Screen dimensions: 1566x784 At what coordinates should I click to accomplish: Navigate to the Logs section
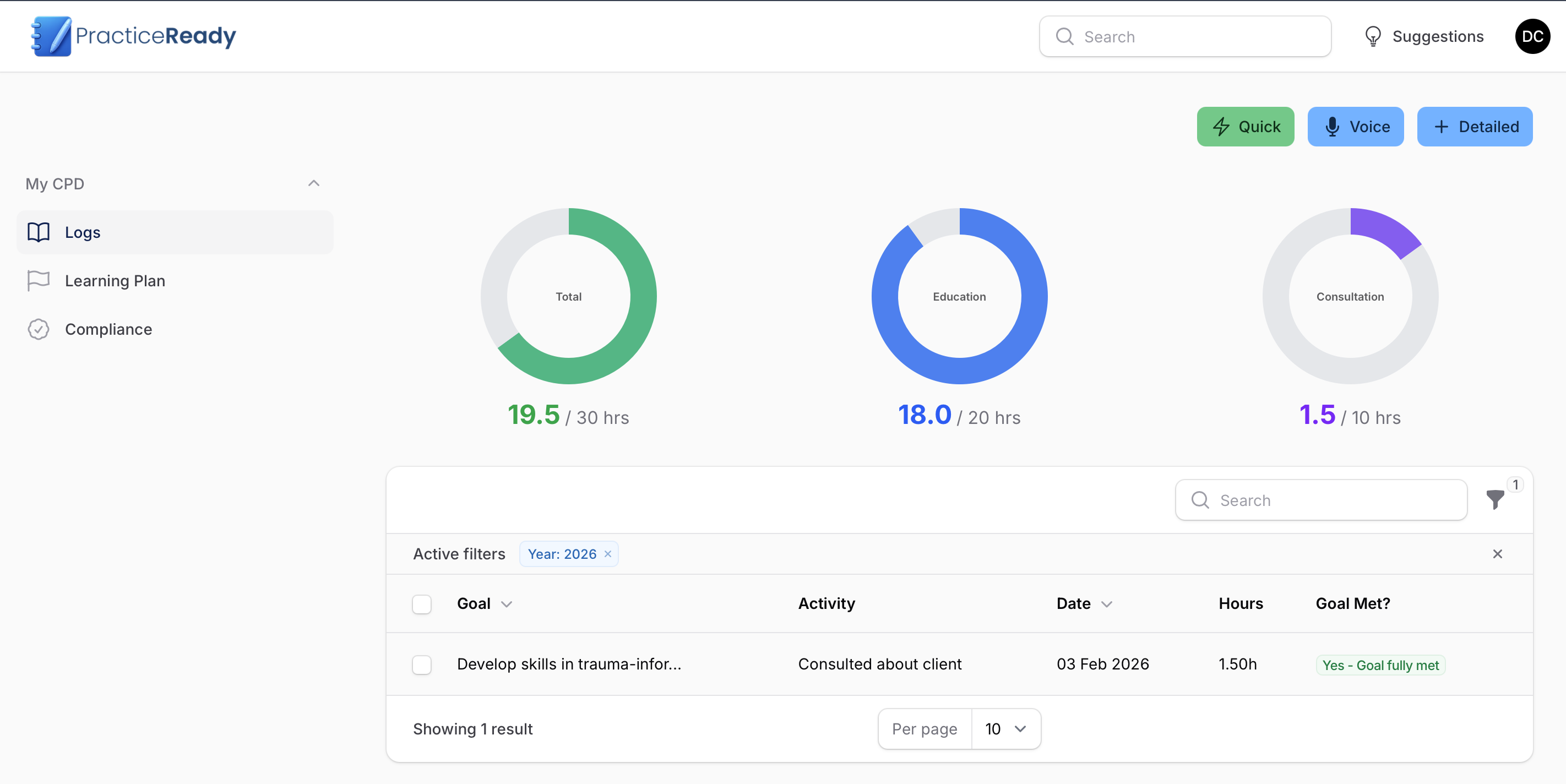pos(82,232)
